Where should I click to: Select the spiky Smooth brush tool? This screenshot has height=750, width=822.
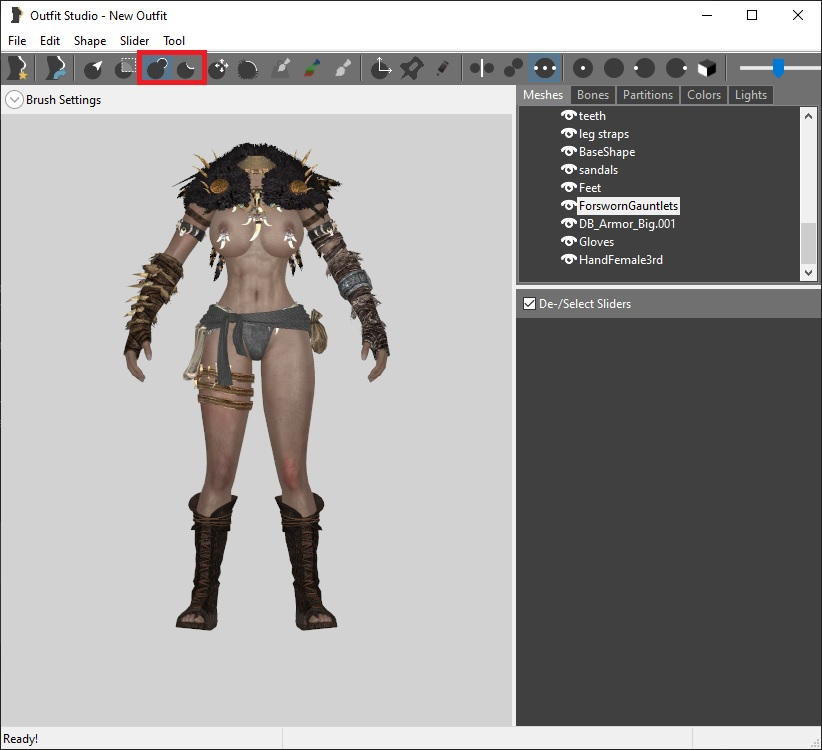coord(248,69)
